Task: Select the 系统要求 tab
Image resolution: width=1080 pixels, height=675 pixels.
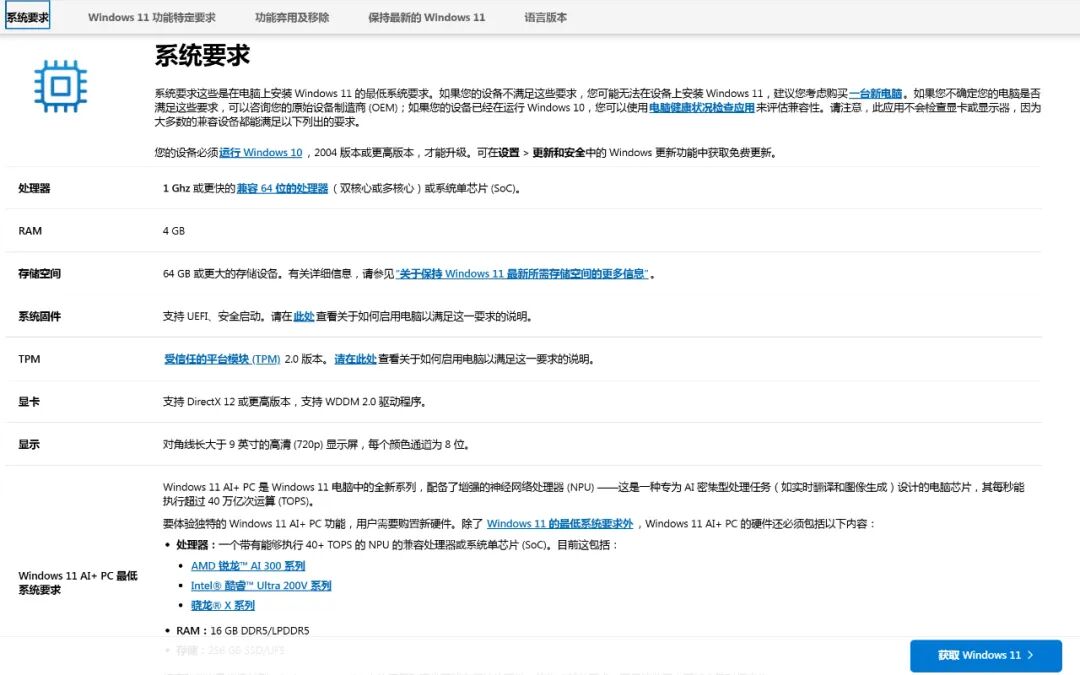Action: click(x=28, y=17)
